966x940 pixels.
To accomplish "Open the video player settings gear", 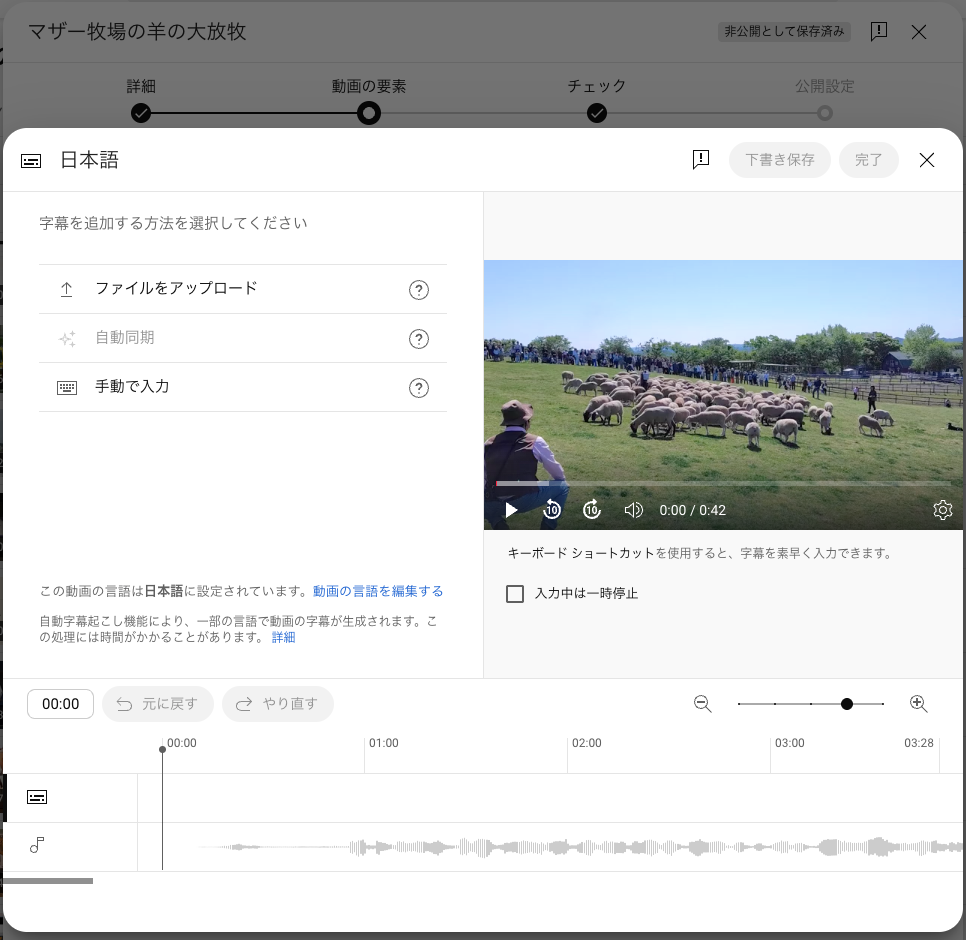I will [942, 510].
